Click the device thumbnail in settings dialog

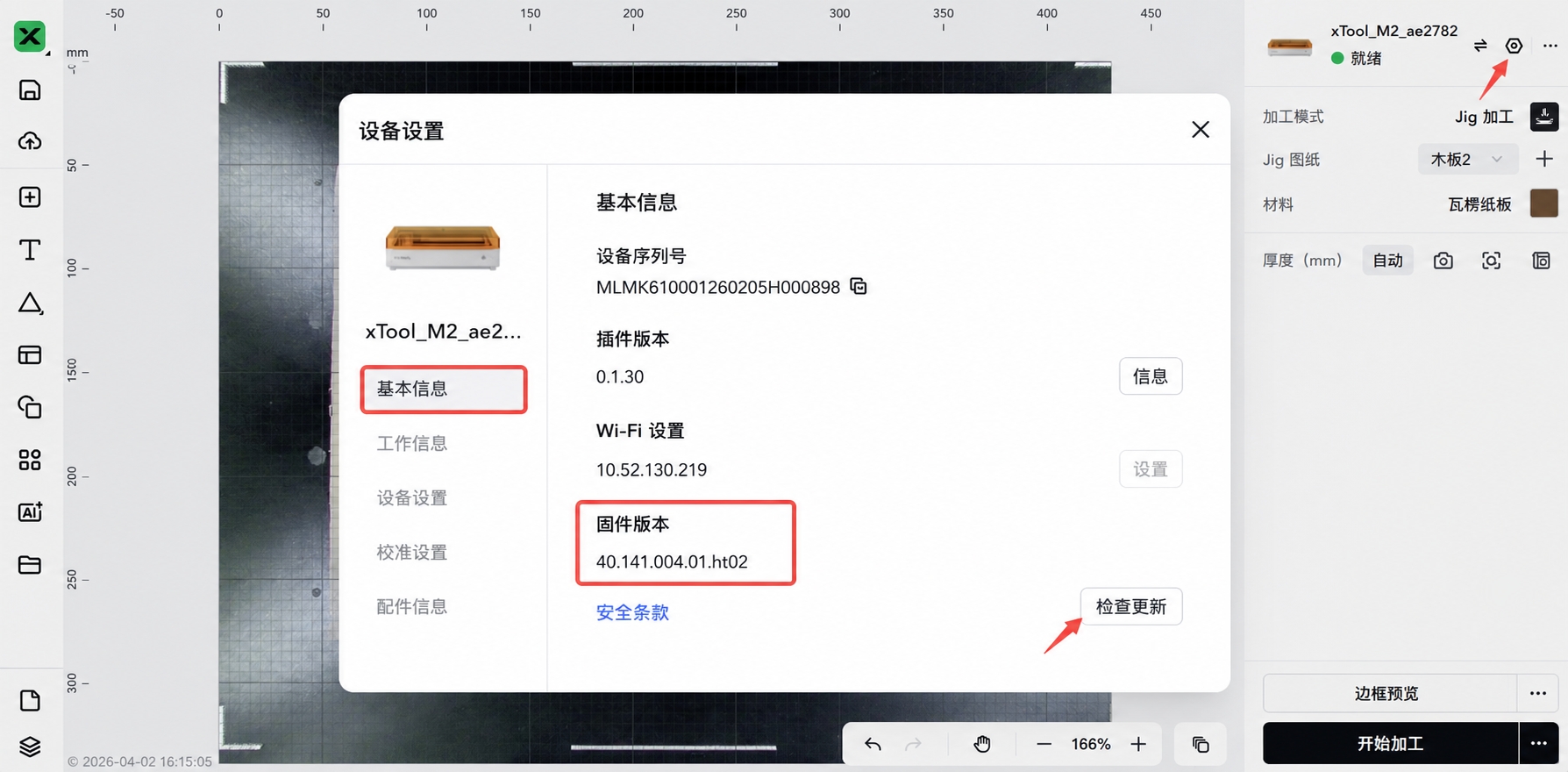pyautogui.click(x=443, y=247)
